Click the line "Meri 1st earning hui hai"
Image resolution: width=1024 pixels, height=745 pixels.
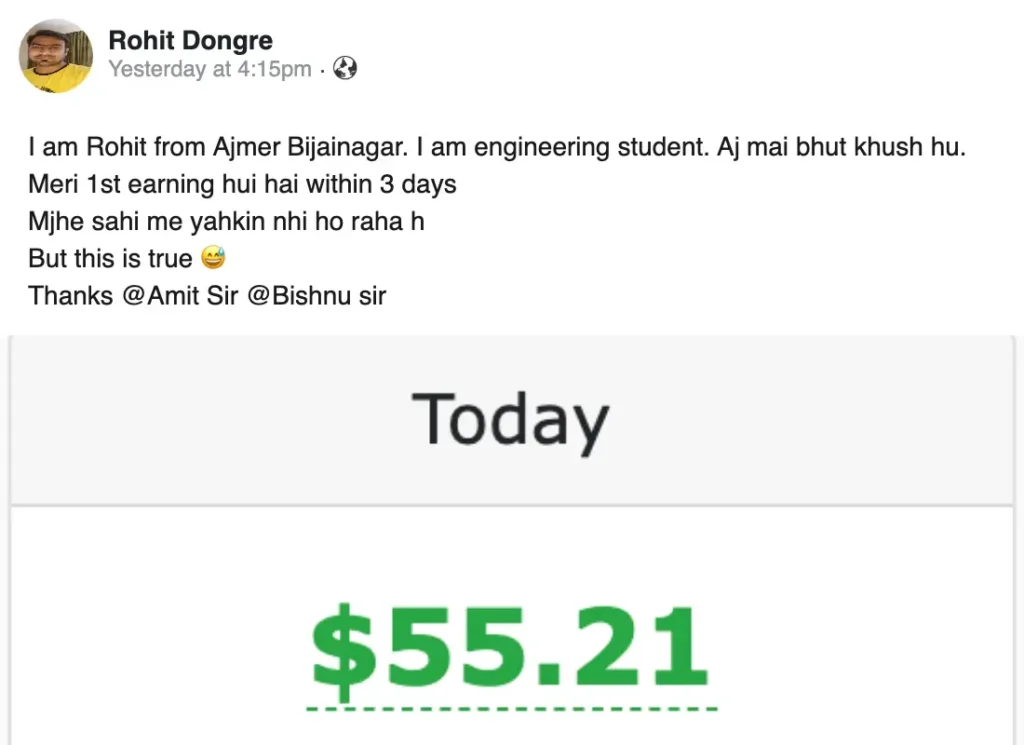click(x=166, y=185)
